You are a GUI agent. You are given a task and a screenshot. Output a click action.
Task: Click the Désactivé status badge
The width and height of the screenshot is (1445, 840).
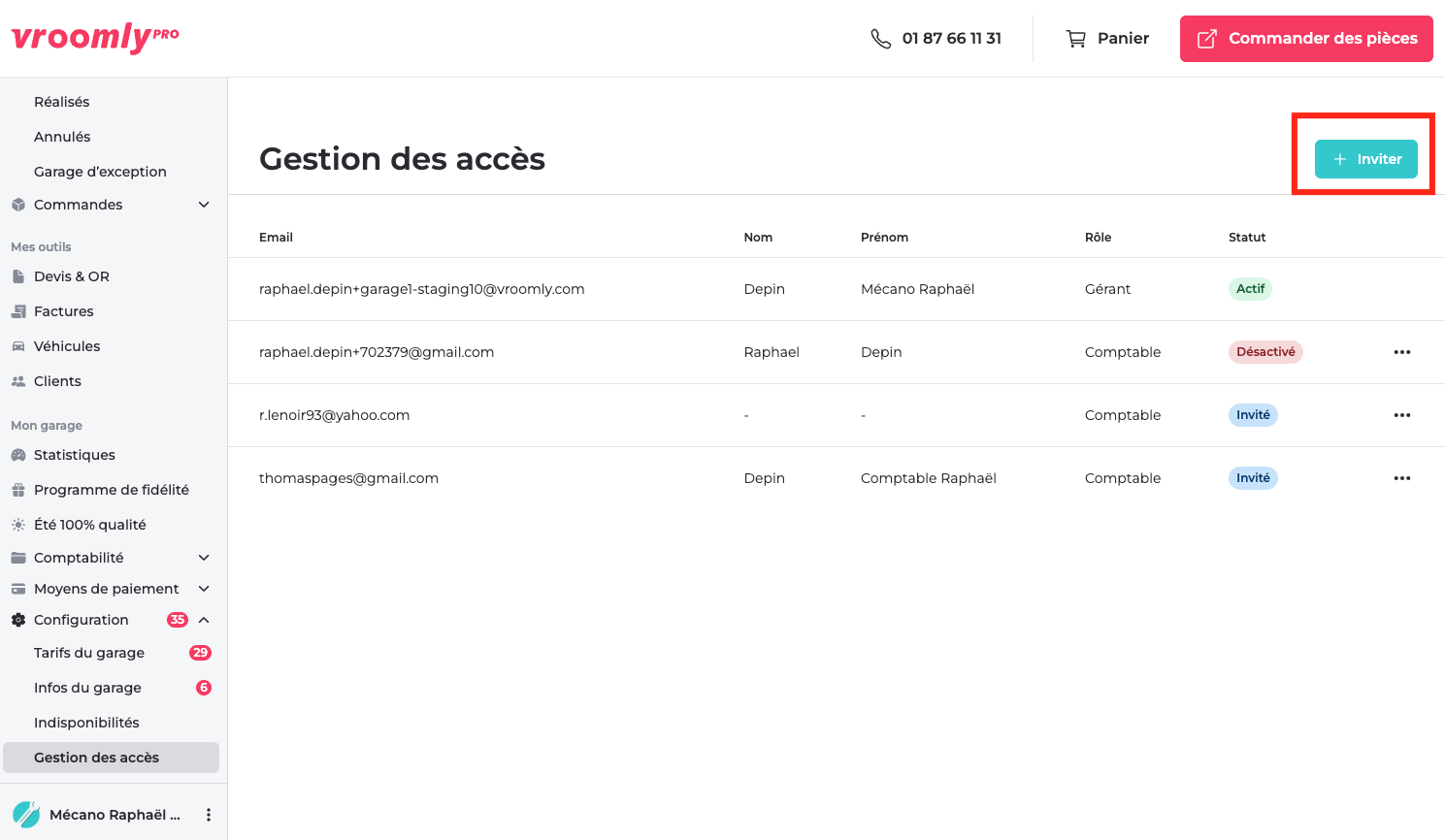(1265, 352)
